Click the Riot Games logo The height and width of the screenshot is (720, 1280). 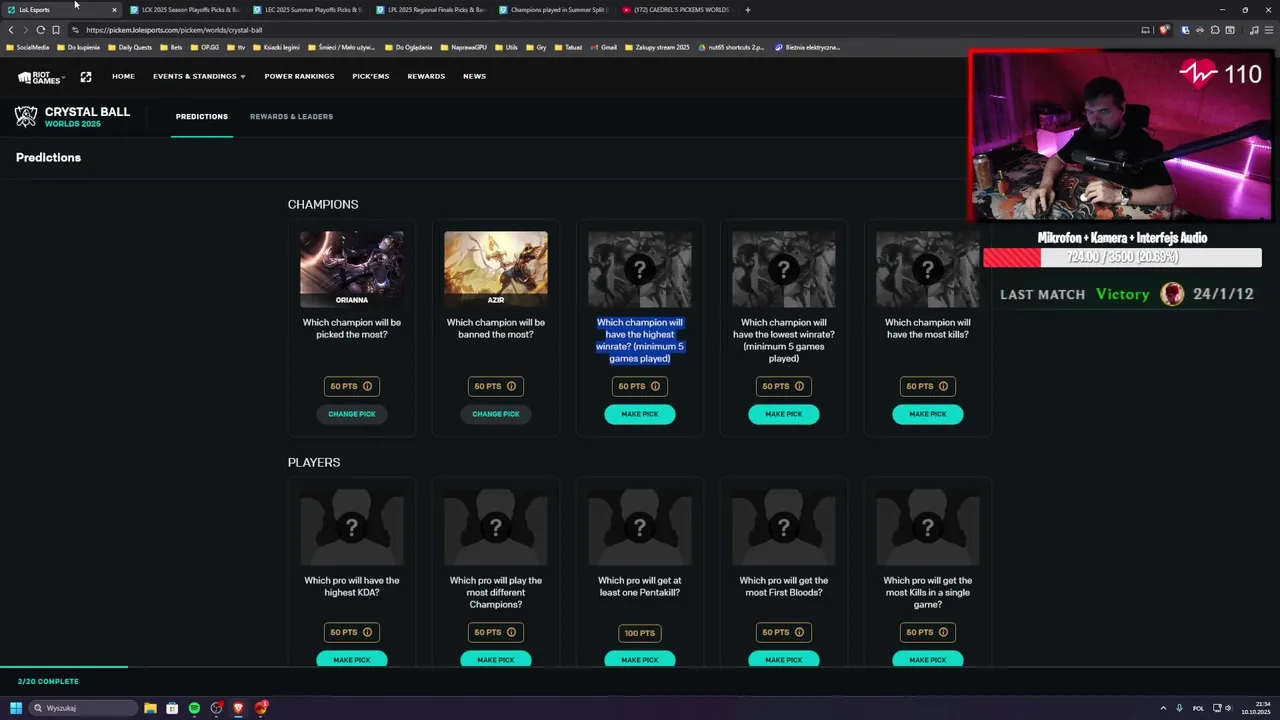pyautogui.click(x=39, y=77)
